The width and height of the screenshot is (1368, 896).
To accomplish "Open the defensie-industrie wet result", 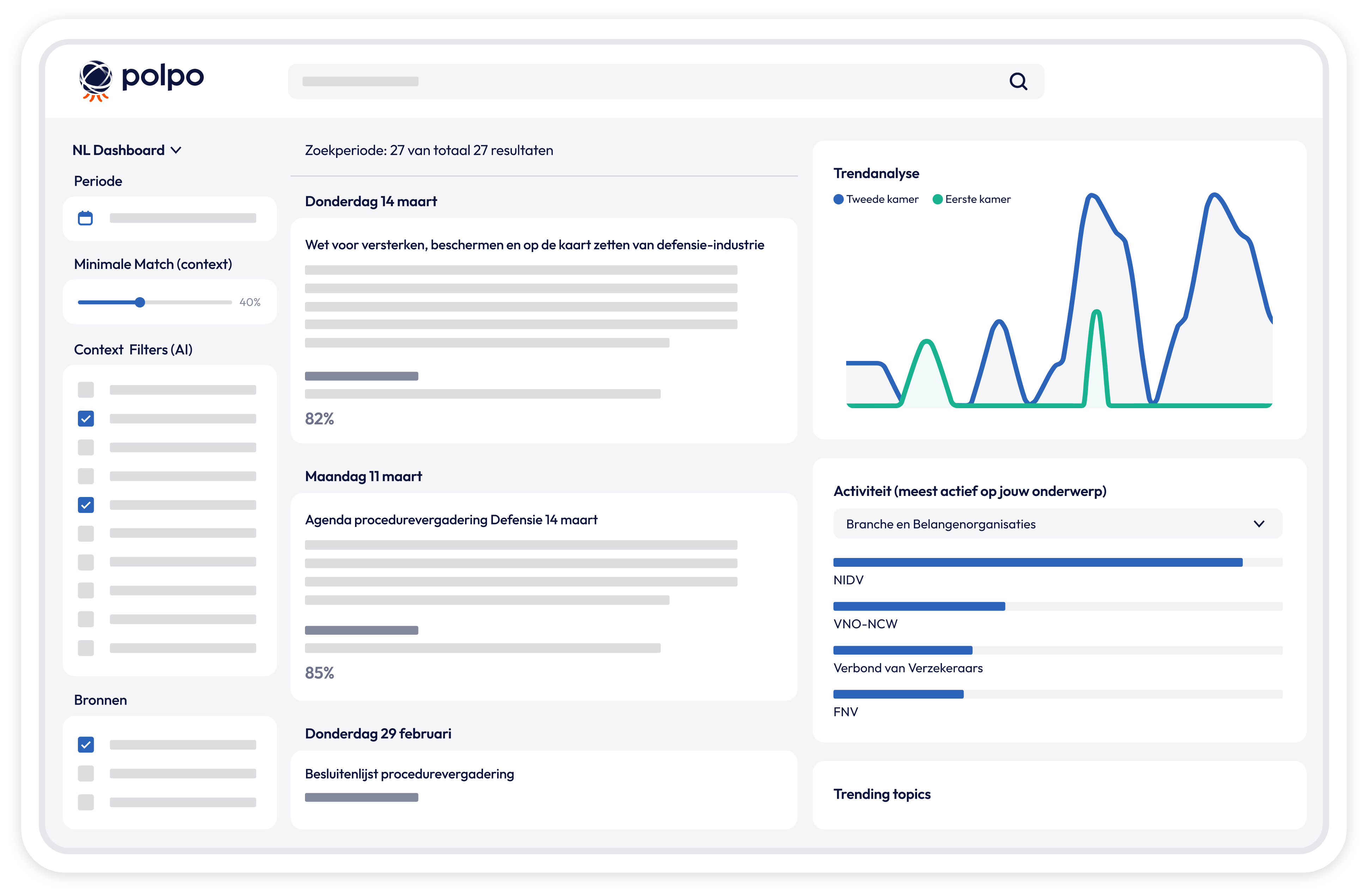I will (534, 245).
